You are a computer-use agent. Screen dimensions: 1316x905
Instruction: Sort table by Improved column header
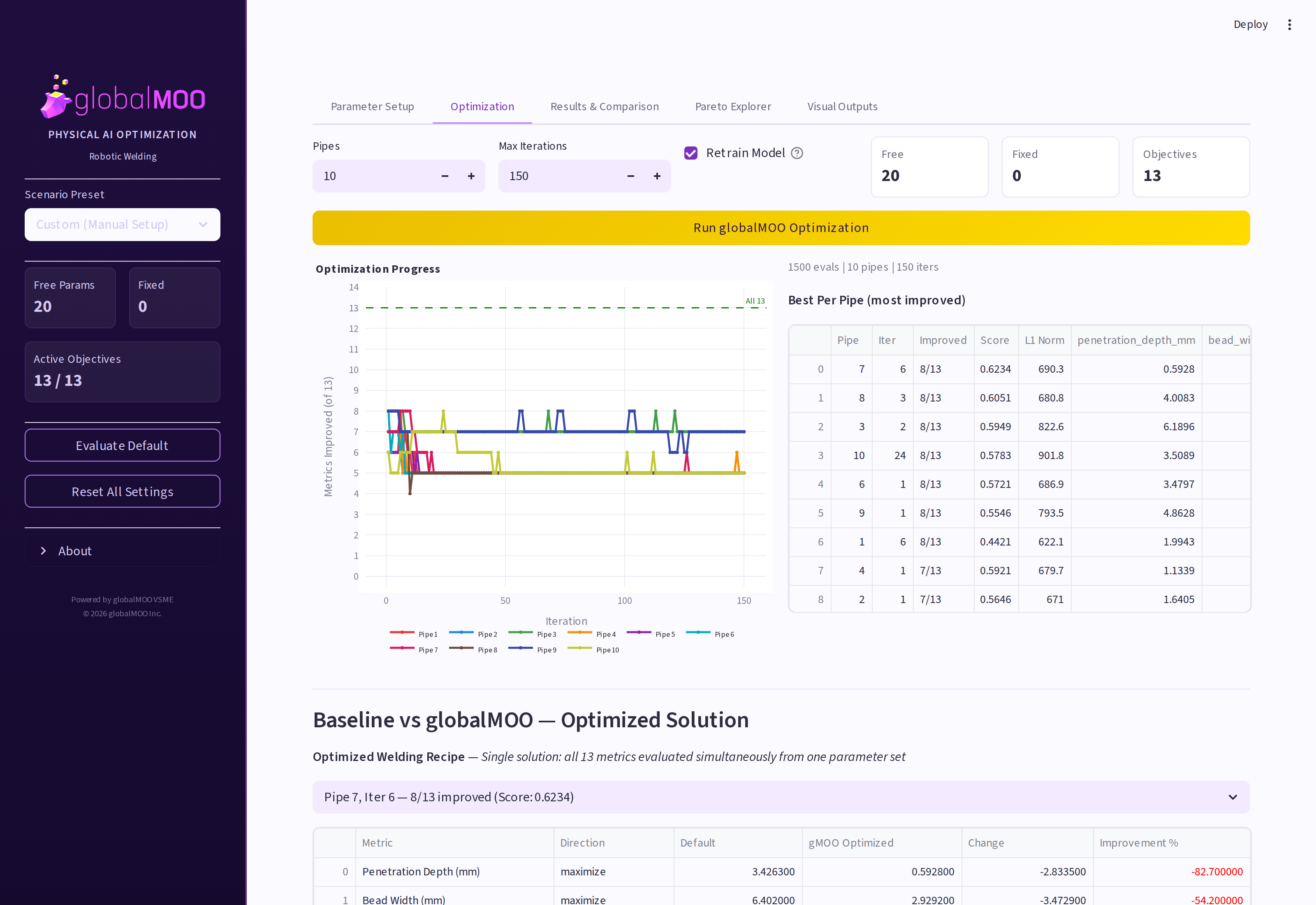(x=943, y=340)
